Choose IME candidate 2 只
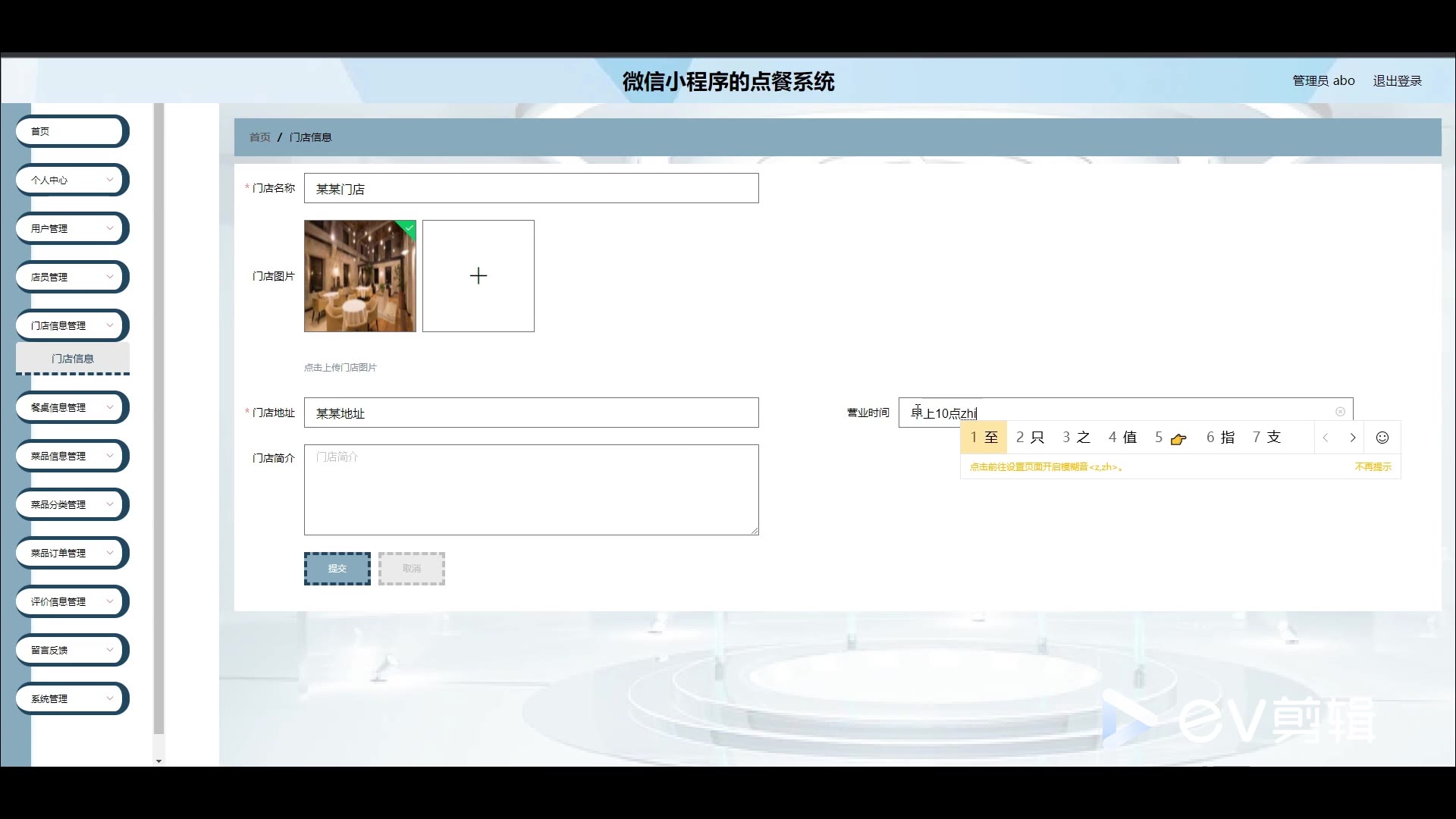1456x819 pixels. (x=1030, y=438)
